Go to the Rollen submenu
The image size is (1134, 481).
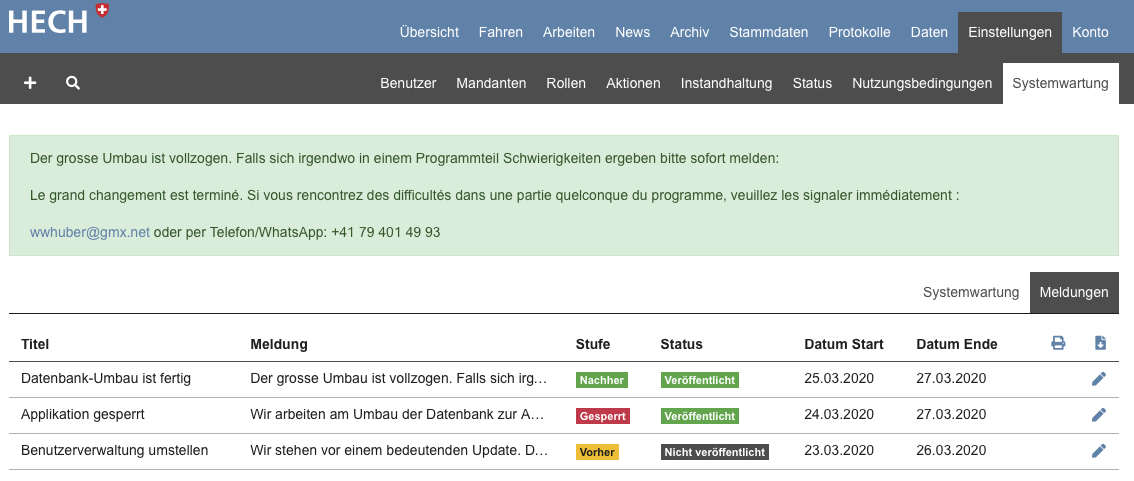(566, 83)
